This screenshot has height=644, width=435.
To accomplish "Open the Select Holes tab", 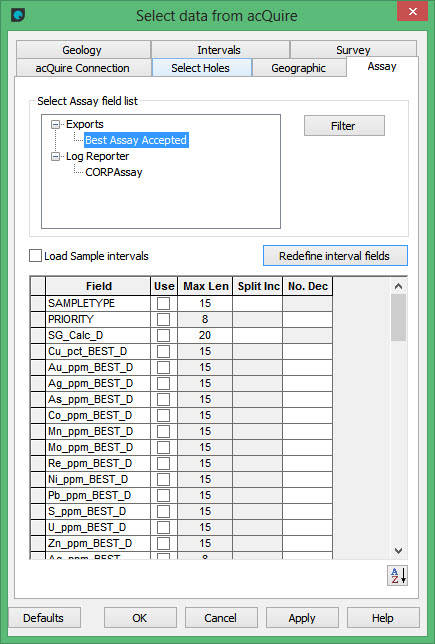I will (x=202, y=68).
